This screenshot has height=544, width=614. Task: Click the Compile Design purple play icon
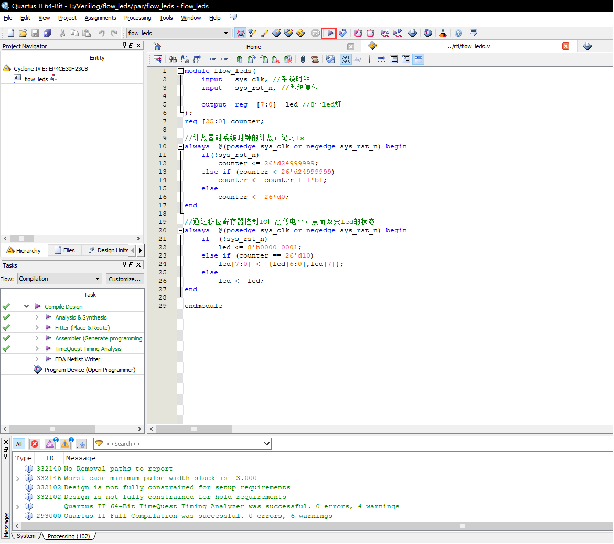click(x=38, y=307)
